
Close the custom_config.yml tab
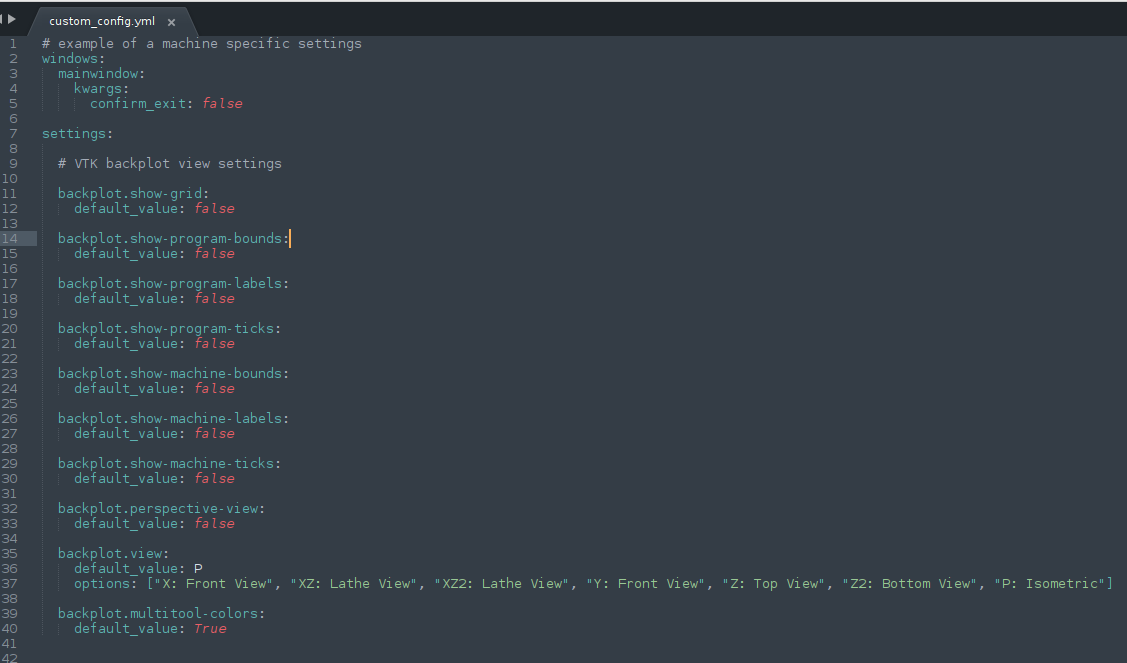[171, 22]
